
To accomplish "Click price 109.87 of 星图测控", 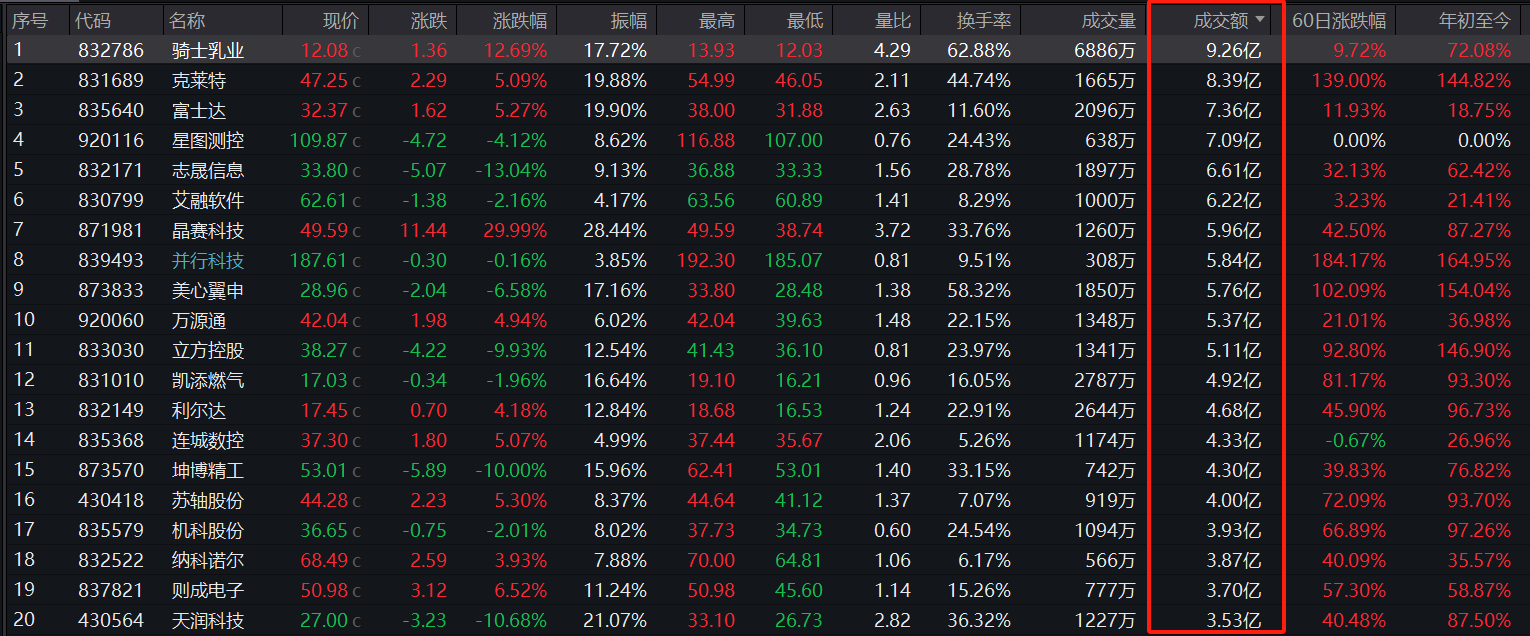I will [x=320, y=140].
